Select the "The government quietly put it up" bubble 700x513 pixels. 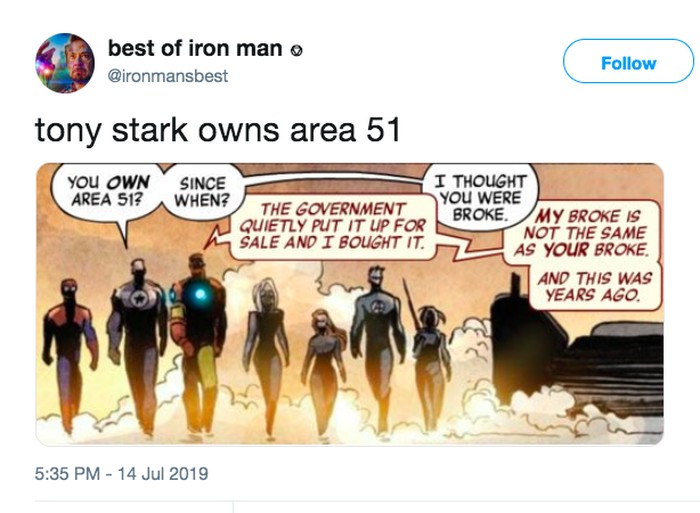coord(331,227)
